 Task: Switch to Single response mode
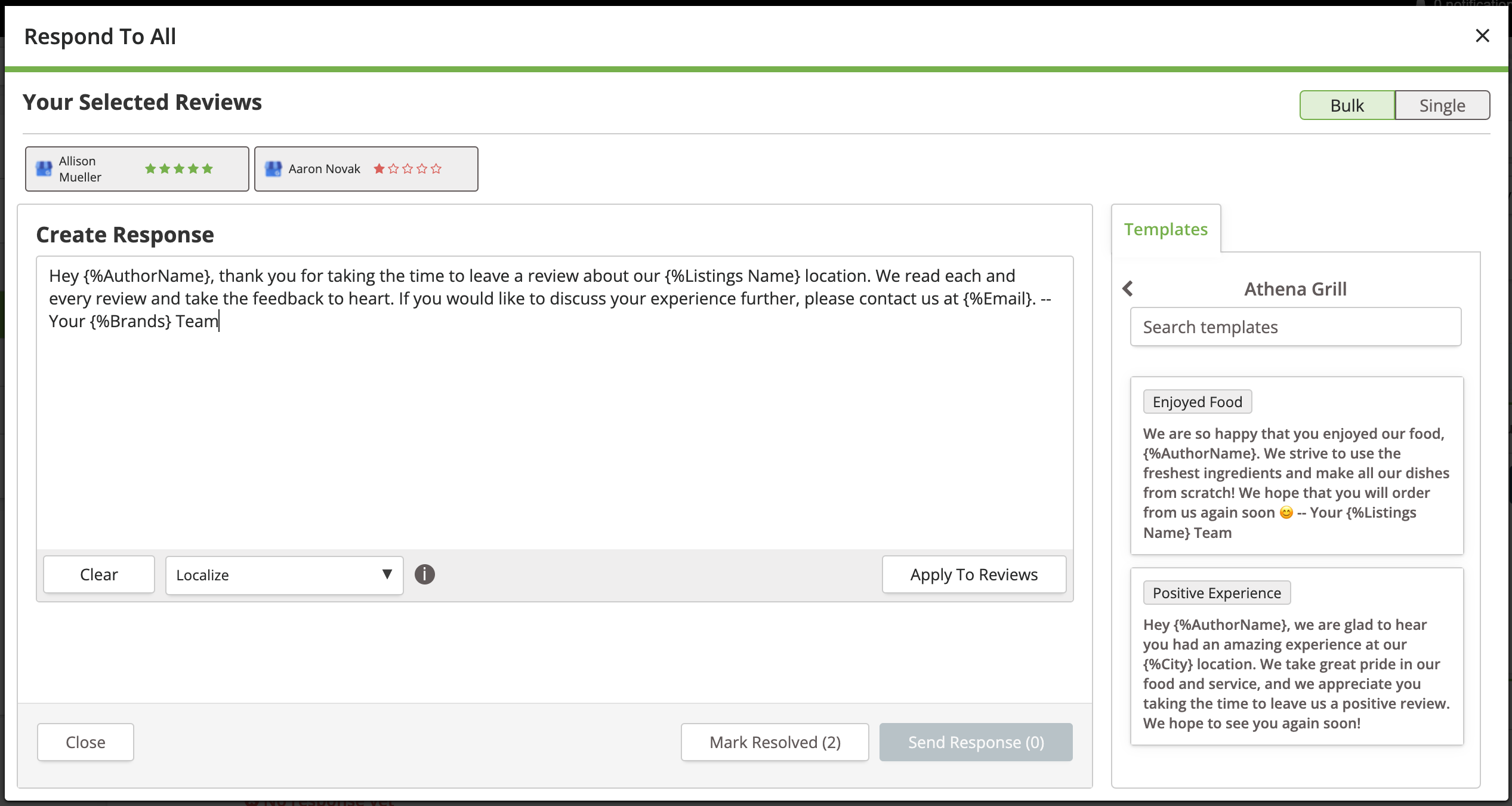click(x=1442, y=106)
